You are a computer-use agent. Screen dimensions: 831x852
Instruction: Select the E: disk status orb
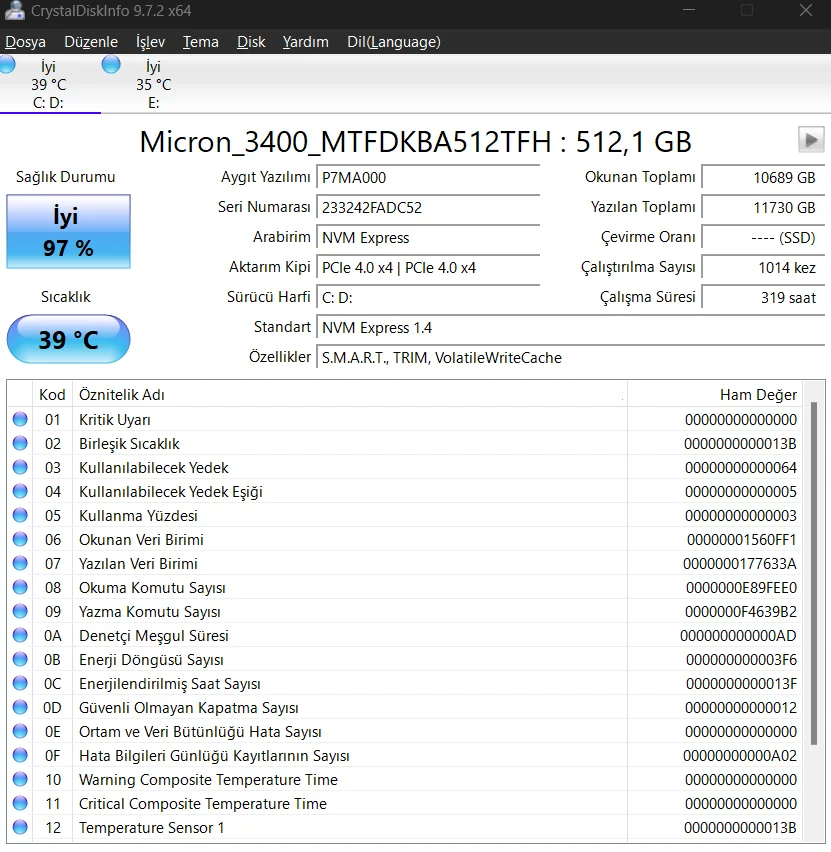(x=111, y=65)
